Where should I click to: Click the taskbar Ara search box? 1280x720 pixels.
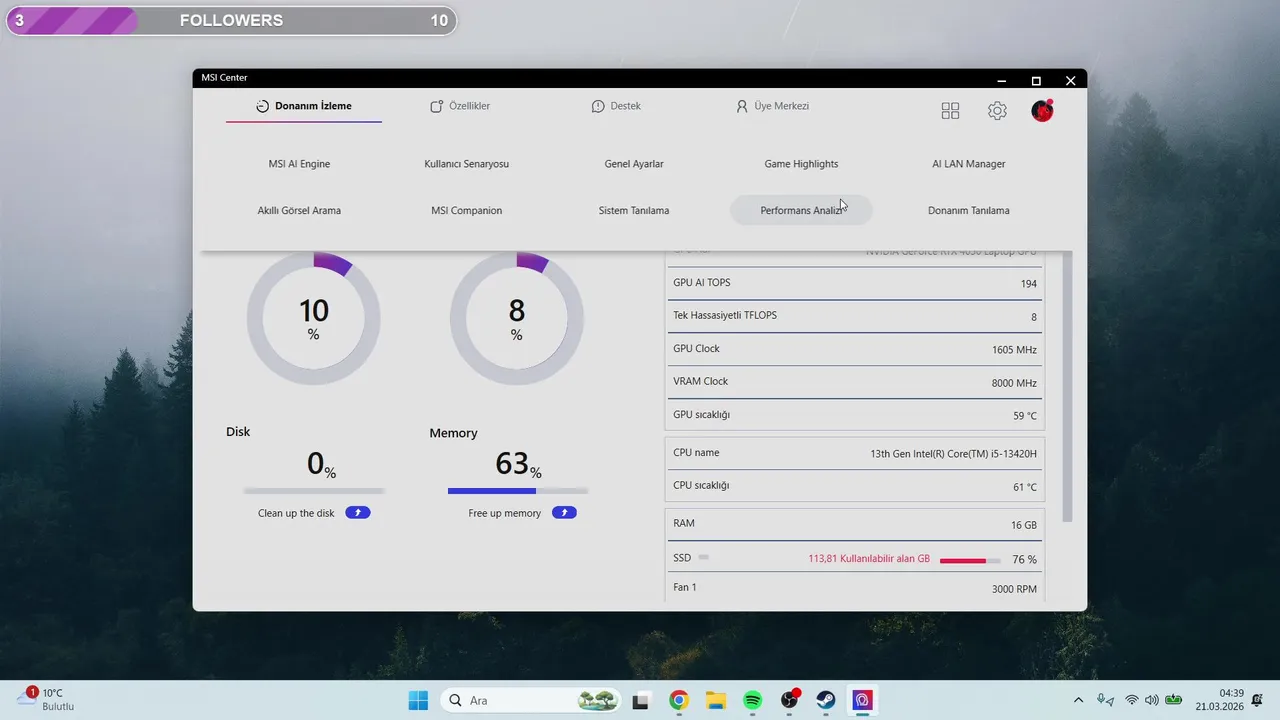coord(531,700)
